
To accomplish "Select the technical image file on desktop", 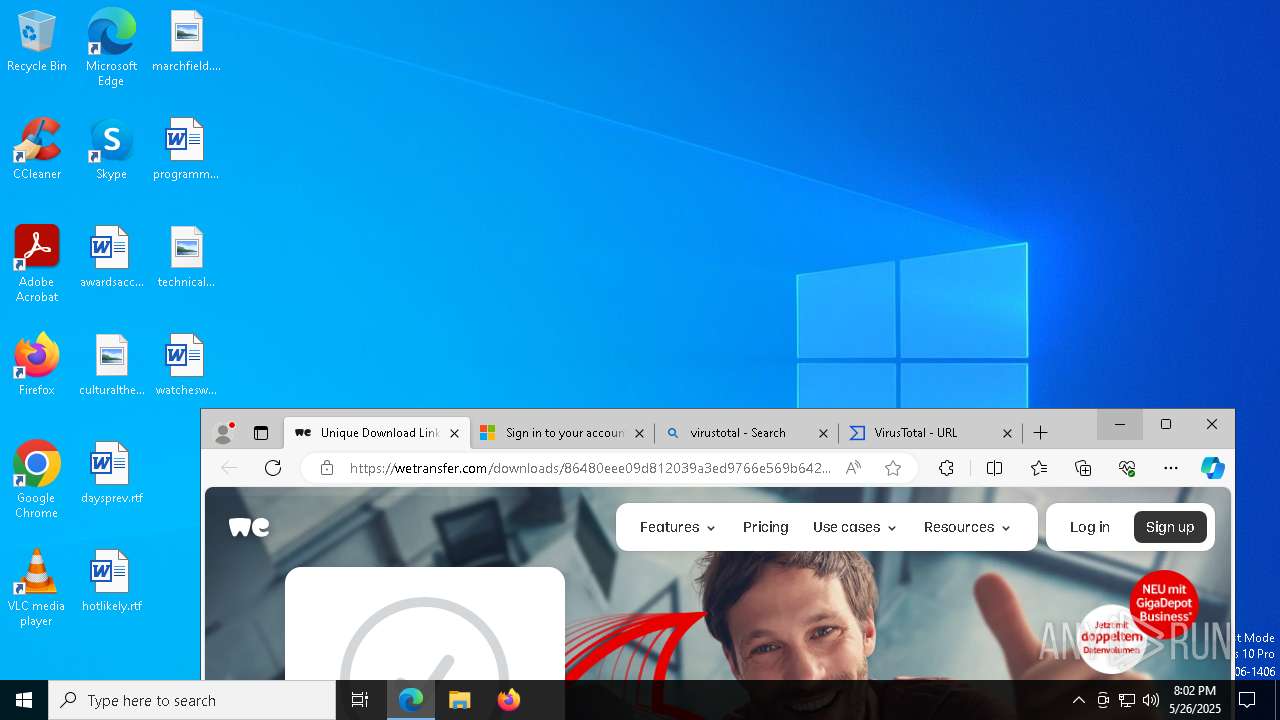I will 186,258.
